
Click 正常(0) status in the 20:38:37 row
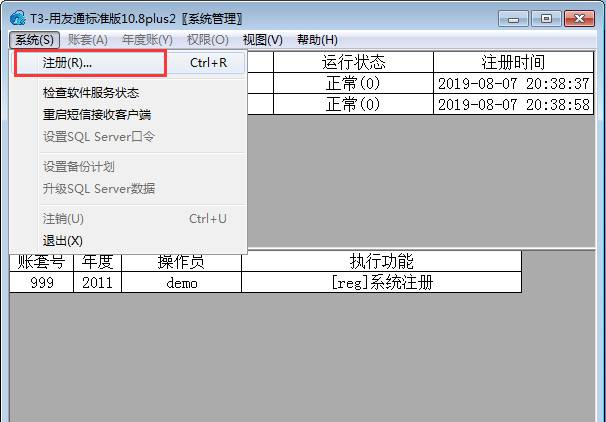353,83
